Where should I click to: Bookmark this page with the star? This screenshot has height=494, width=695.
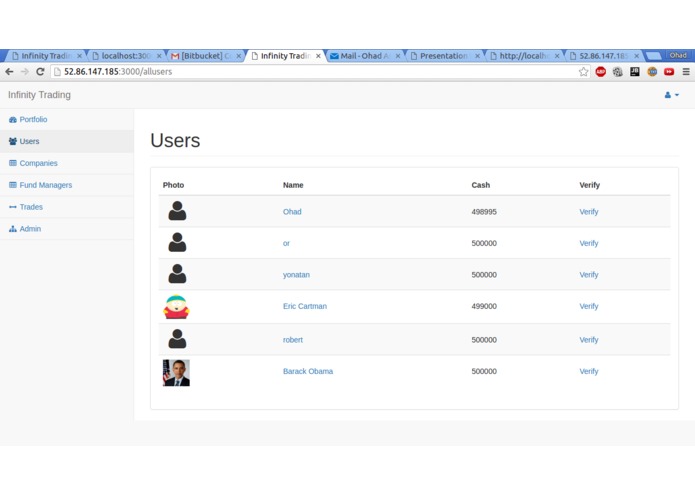[583, 72]
